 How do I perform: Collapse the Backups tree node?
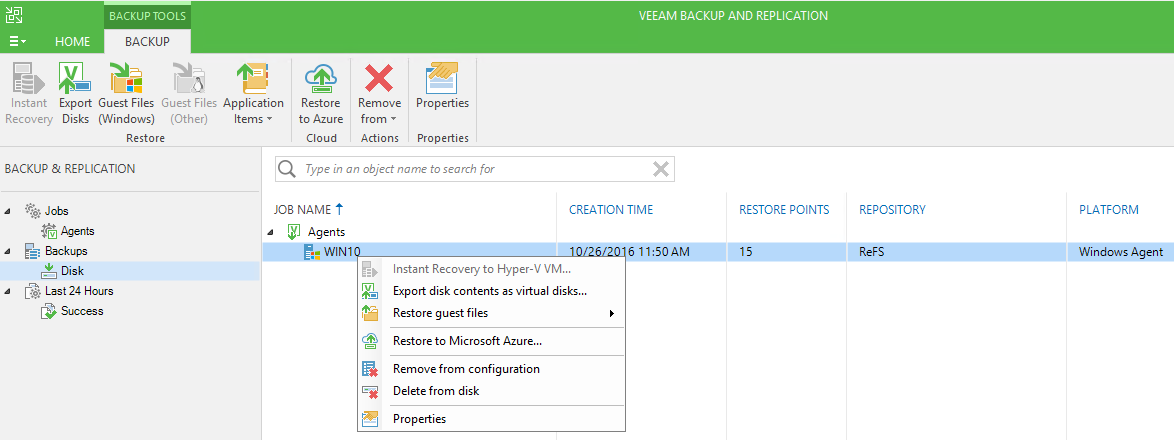click(7, 251)
